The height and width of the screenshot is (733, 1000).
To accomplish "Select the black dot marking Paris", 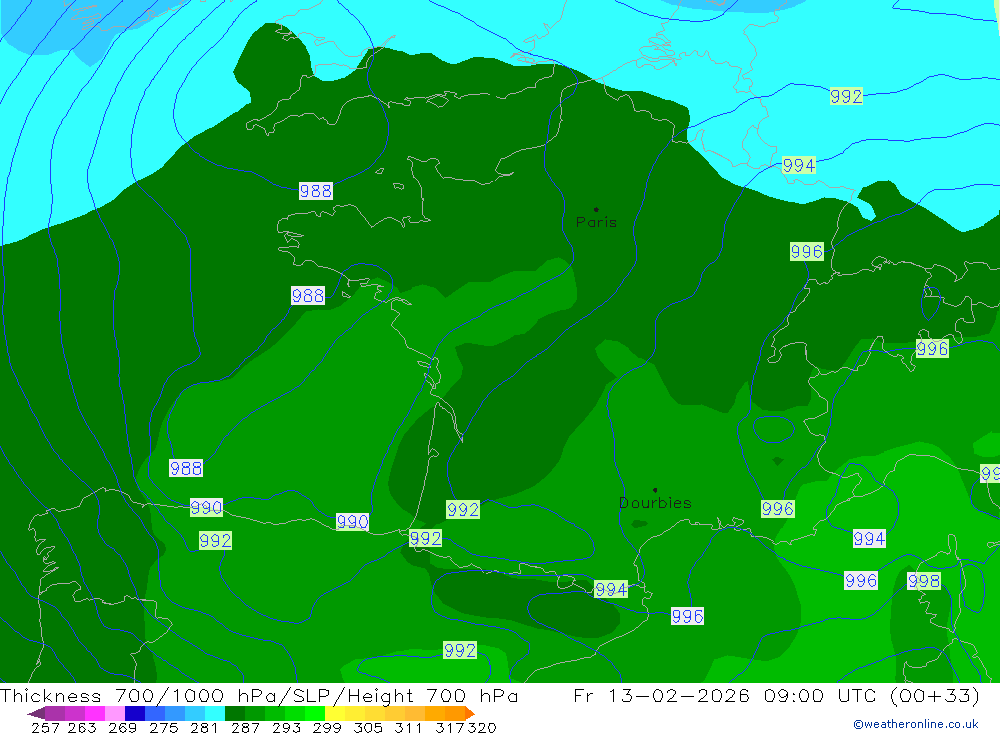I will 596,209.
